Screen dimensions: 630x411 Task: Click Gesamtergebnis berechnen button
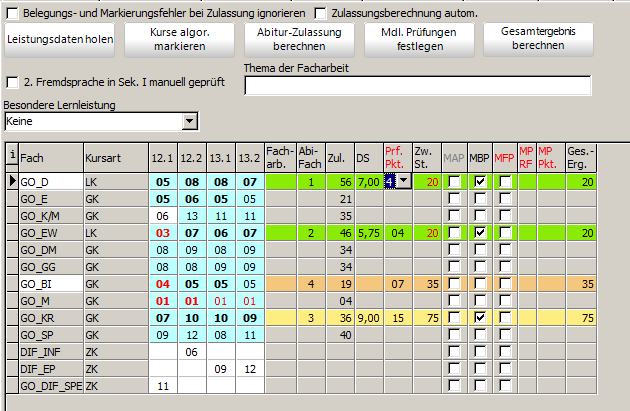(538, 39)
